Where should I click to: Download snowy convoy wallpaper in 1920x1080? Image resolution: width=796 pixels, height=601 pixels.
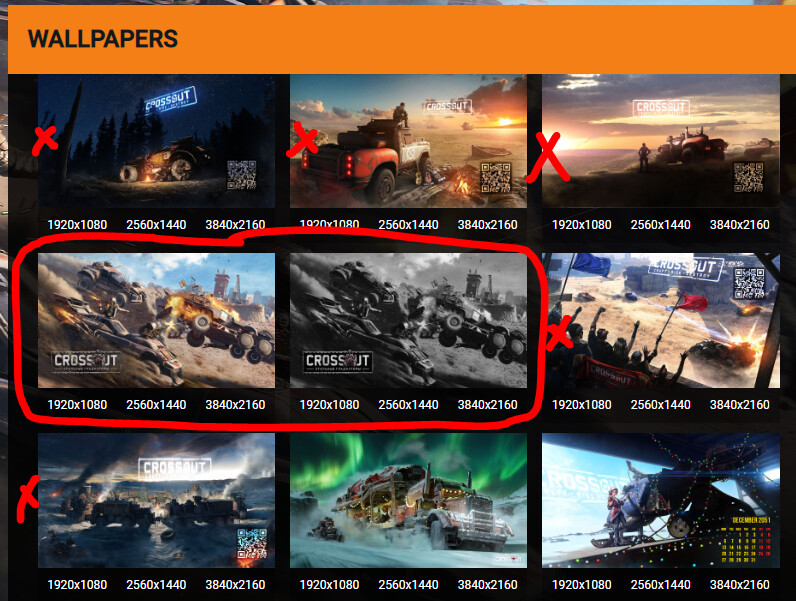pyautogui.click(x=77, y=585)
